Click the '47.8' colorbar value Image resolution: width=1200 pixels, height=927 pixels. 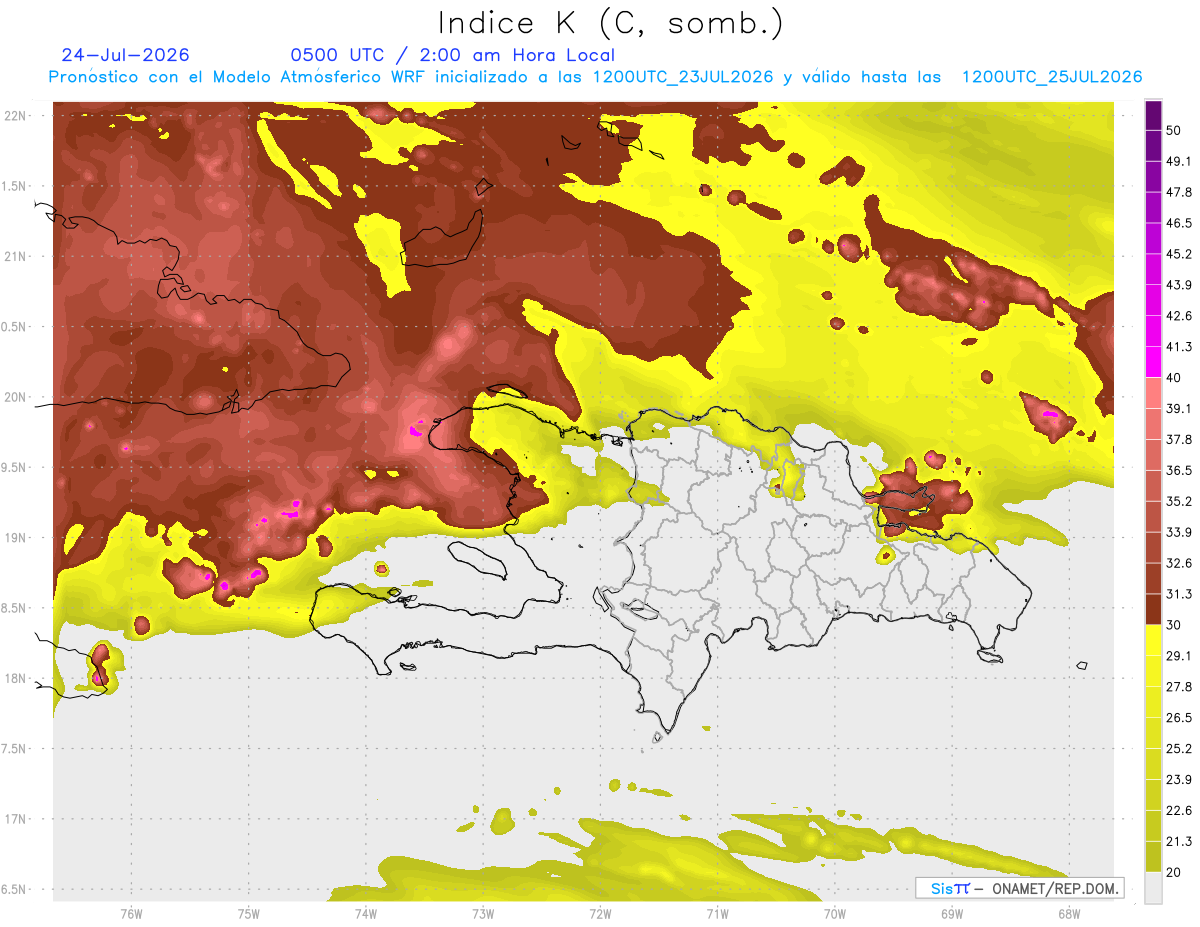click(1179, 192)
